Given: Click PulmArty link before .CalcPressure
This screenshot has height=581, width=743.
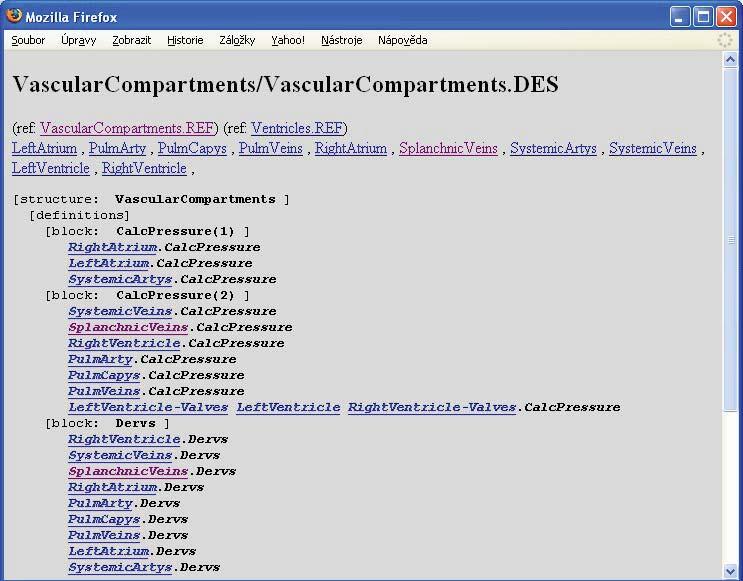Looking at the screenshot, I should (100, 359).
